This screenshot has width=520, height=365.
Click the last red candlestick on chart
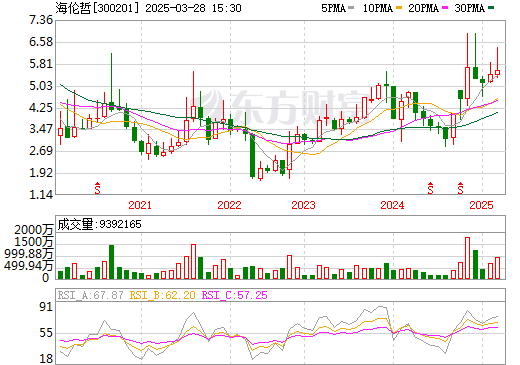click(497, 72)
